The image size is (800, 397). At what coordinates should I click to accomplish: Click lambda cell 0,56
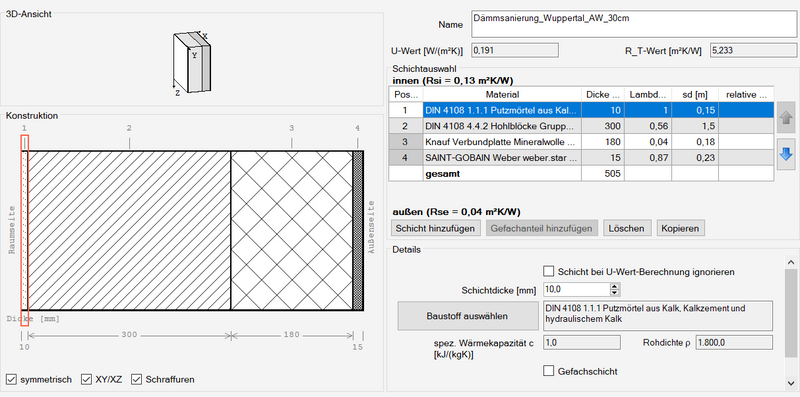(647, 126)
